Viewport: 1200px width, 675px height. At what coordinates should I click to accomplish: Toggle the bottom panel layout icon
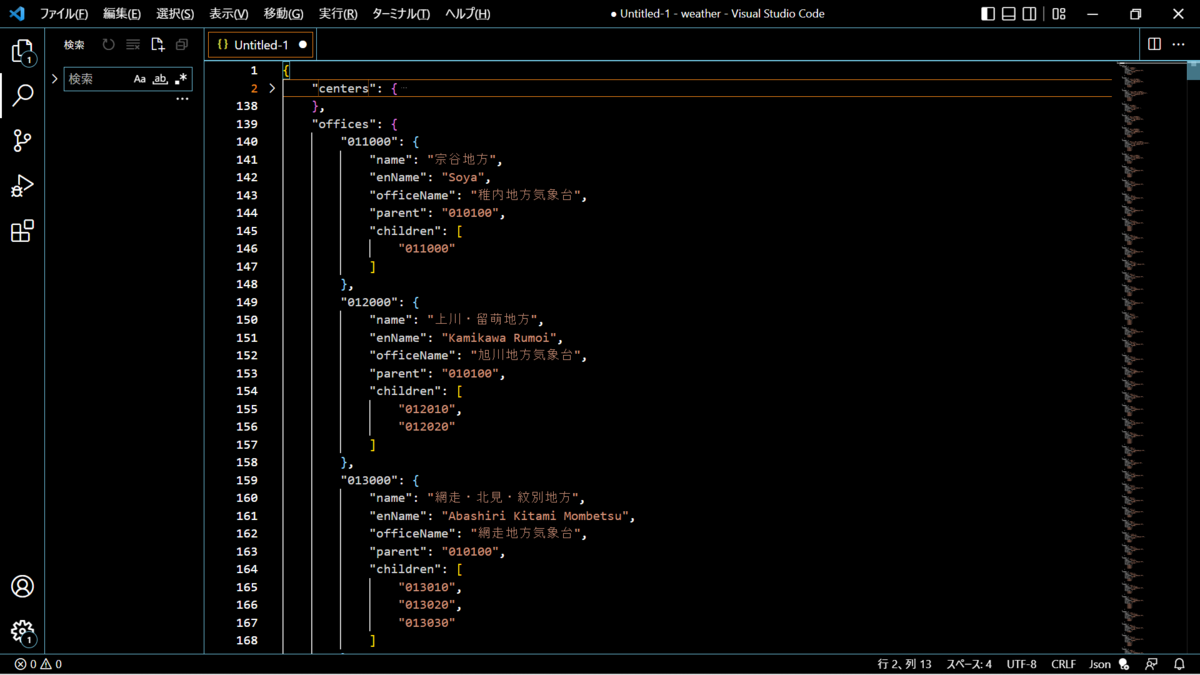click(x=1009, y=14)
